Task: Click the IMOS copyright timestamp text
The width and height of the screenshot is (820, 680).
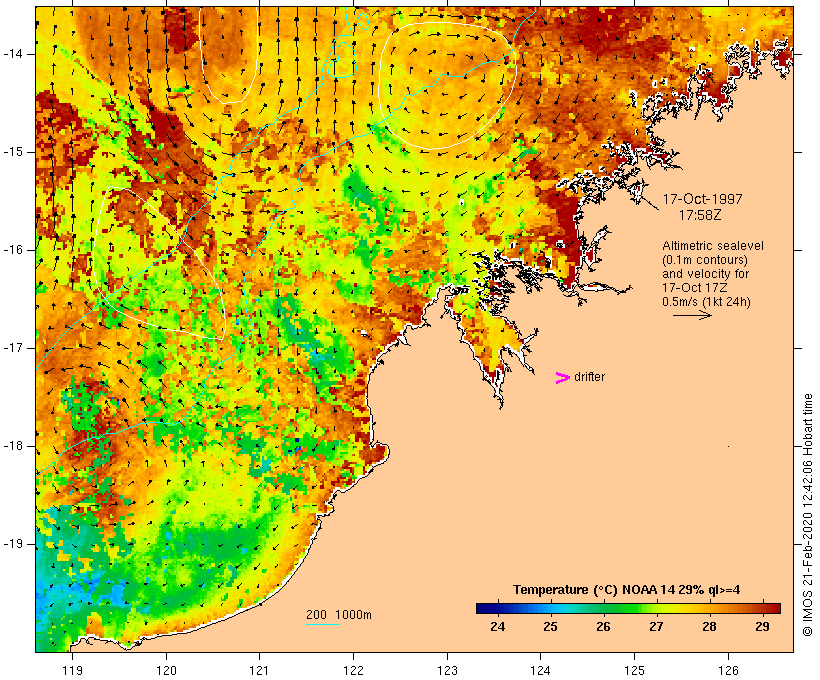Action: click(x=807, y=515)
